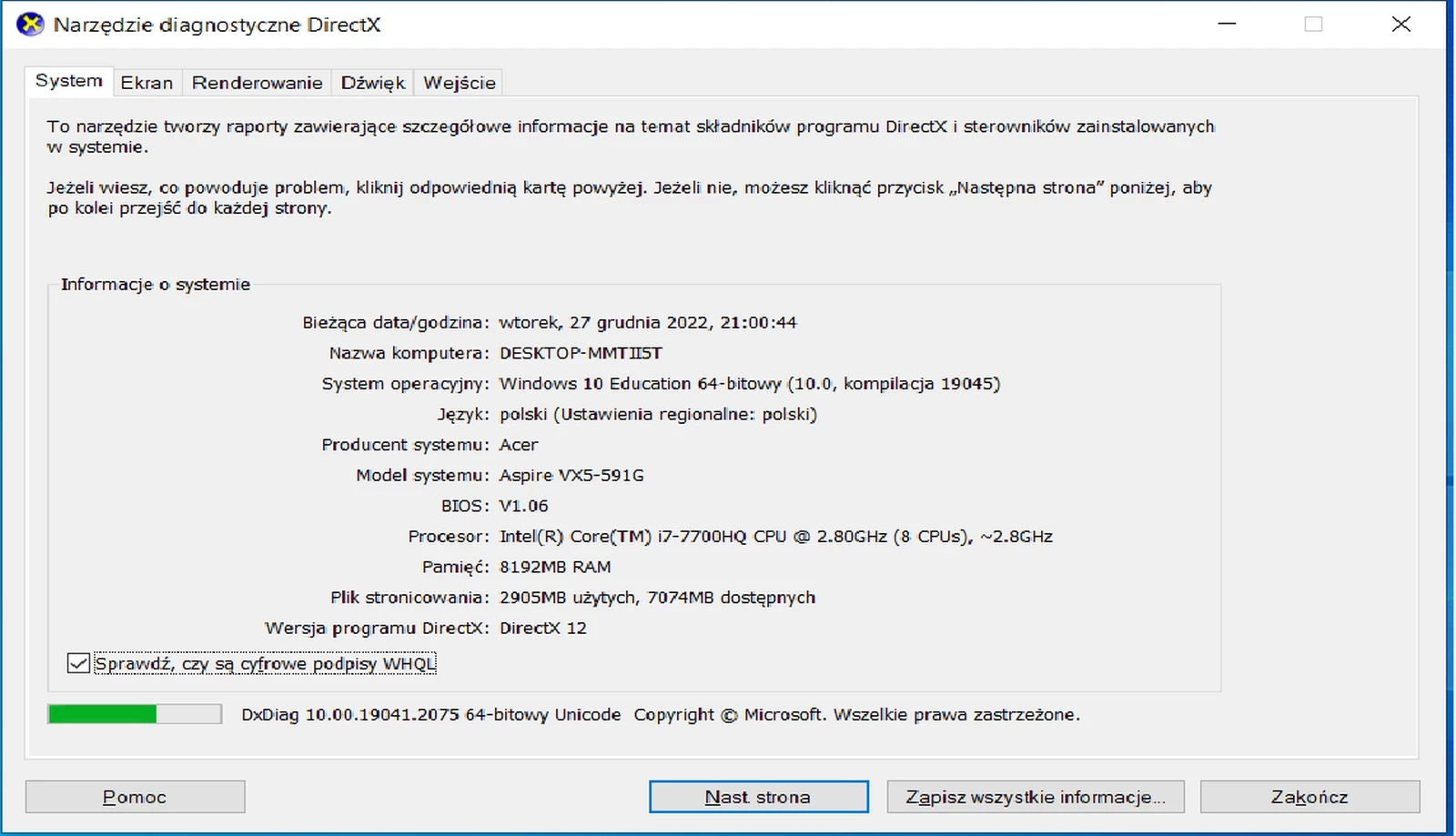
Task: Click the page file value 2905MB użytych
Action: coord(657,598)
